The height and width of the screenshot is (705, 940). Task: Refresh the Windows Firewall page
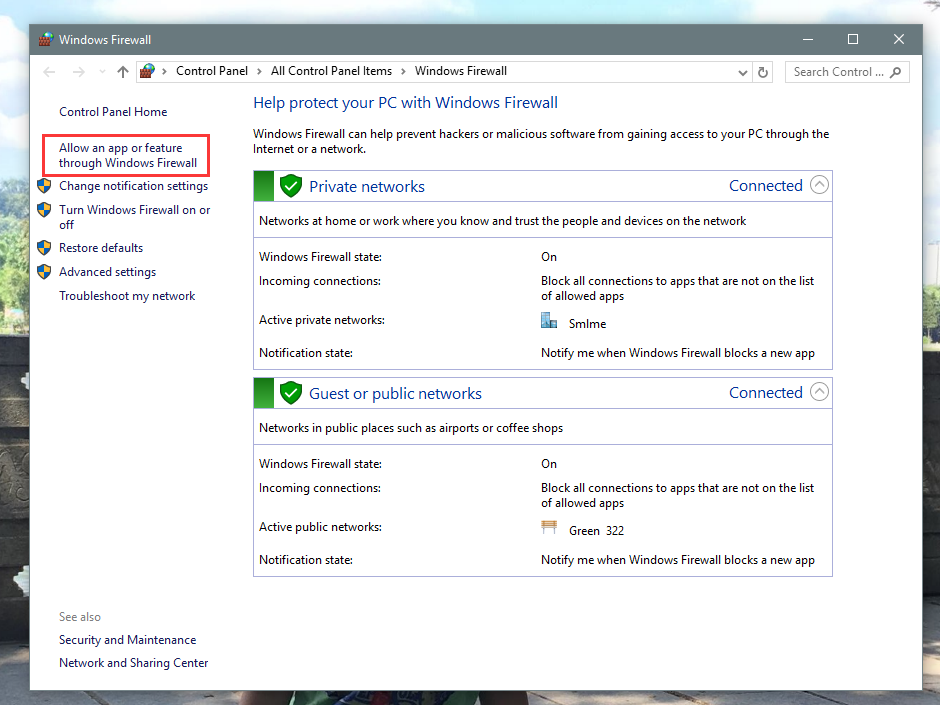763,73
